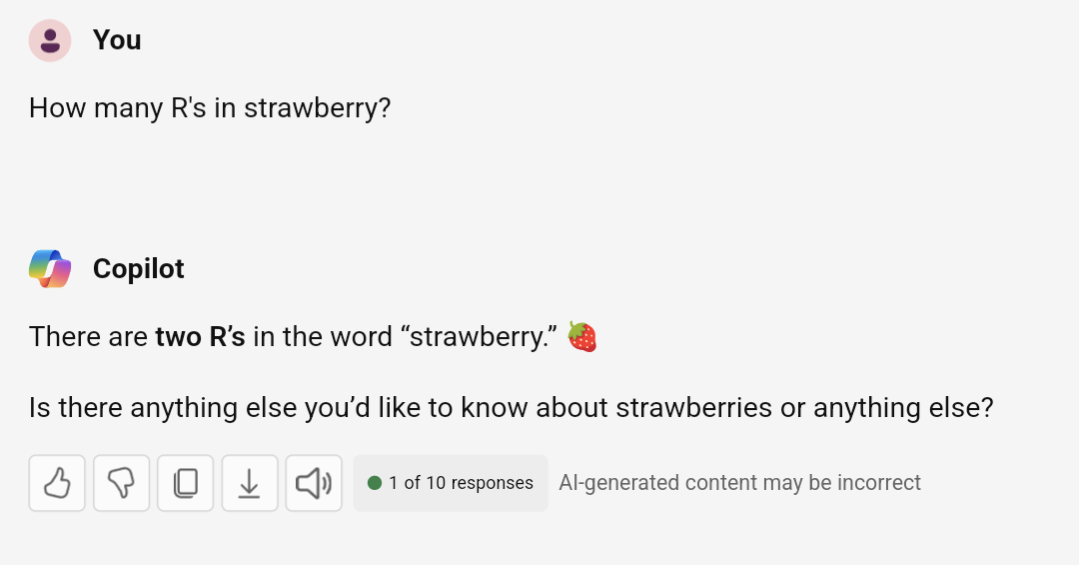
Task: Like the response with thumbs up
Action: 57,483
